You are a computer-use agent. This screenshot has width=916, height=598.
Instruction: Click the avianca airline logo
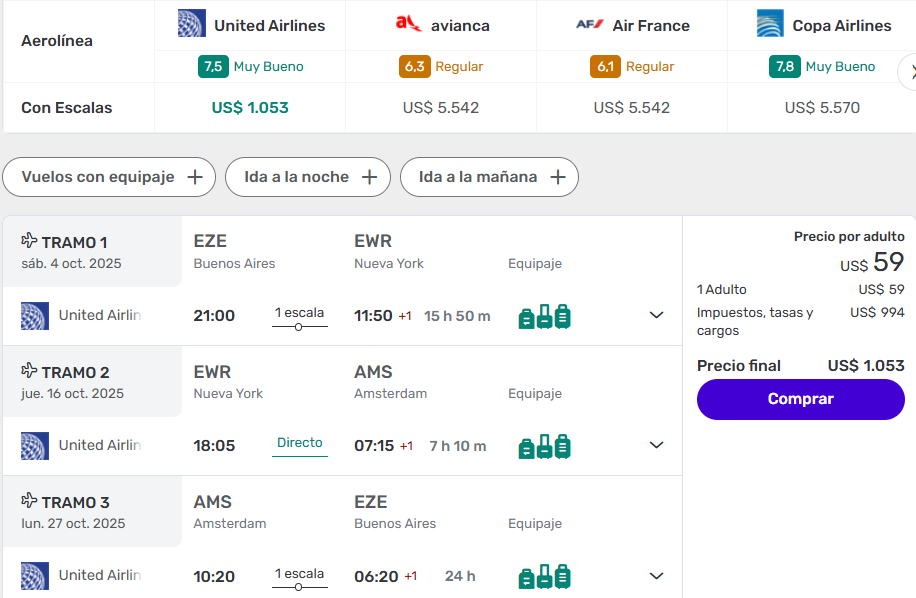point(408,23)
